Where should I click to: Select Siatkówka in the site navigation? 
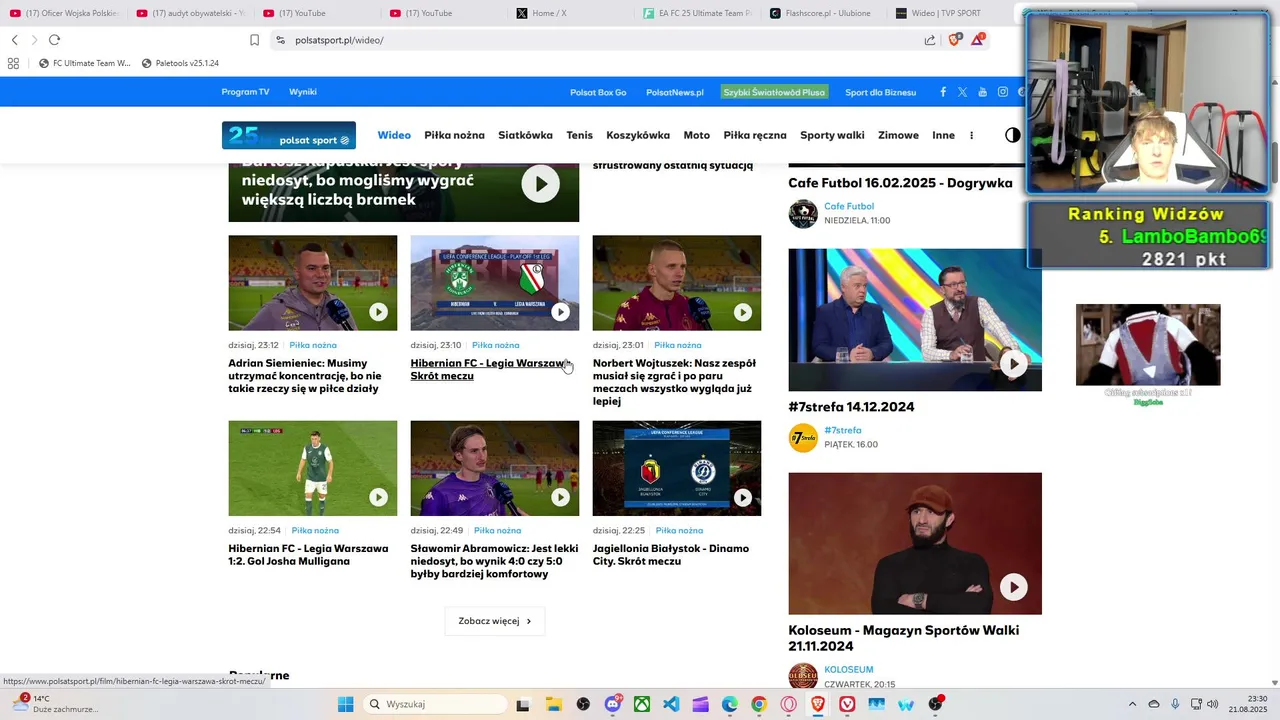click(525, 135)
